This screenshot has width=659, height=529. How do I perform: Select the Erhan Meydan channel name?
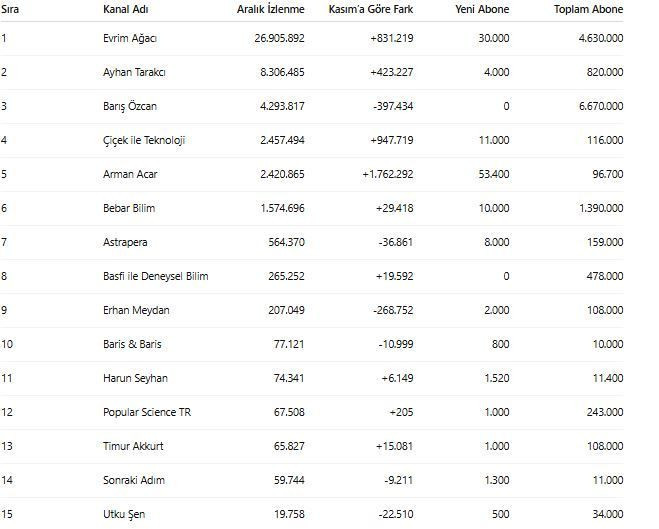tap(136, 310)
